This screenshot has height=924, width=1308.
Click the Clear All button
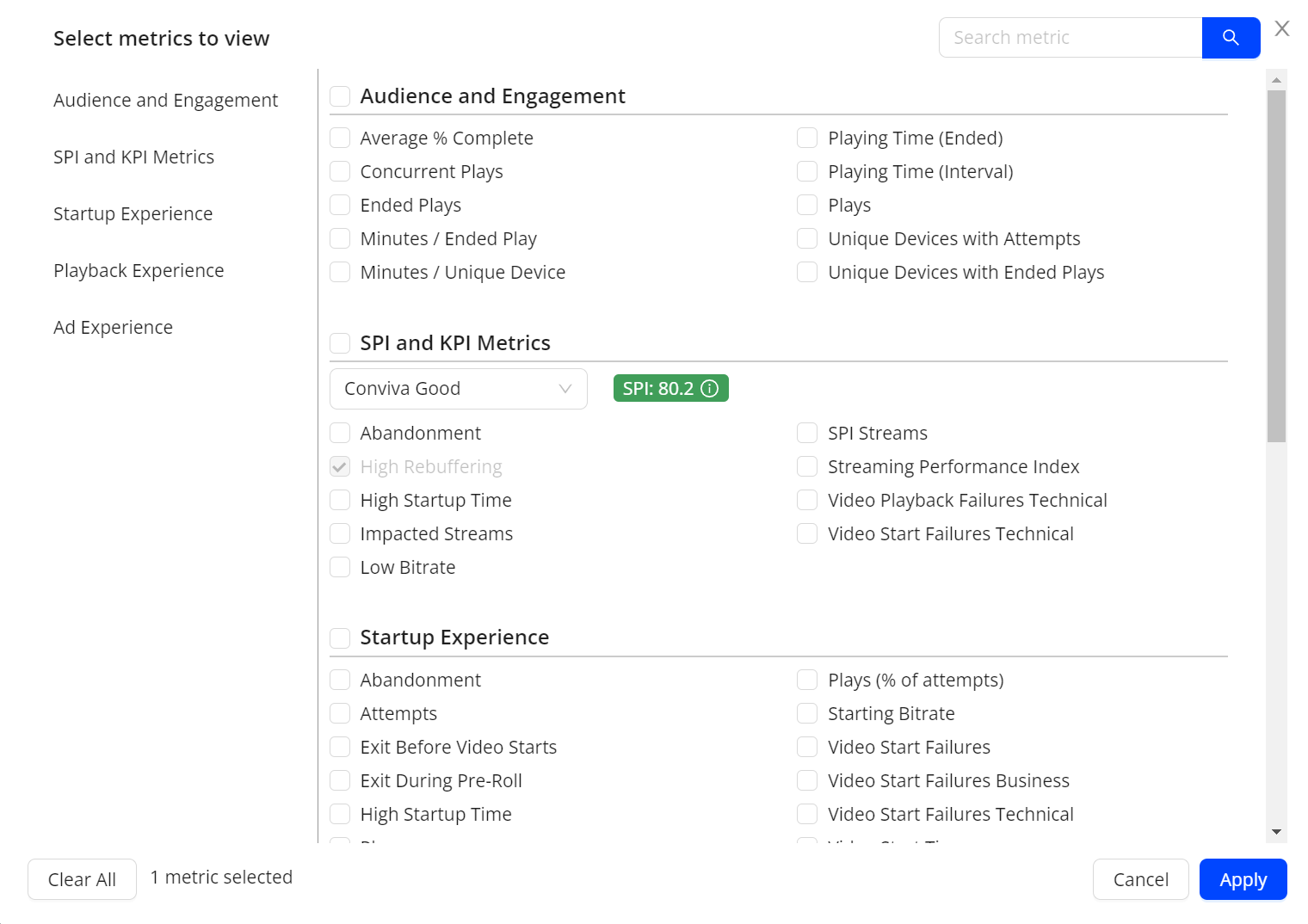click(x=82, y=879)
